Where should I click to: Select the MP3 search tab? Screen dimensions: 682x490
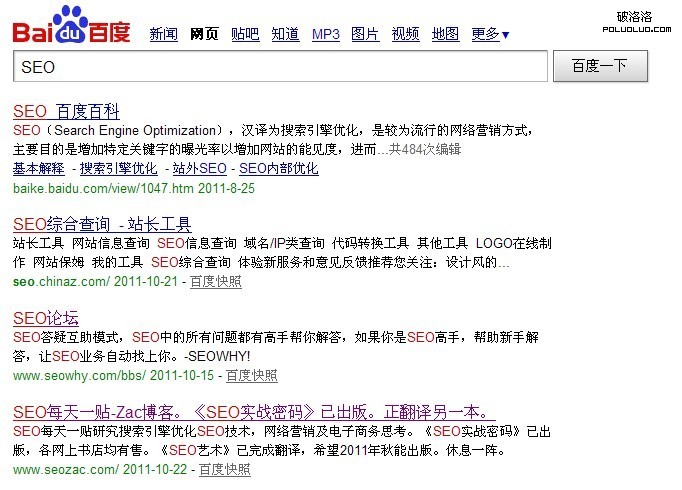coord(325,34)
